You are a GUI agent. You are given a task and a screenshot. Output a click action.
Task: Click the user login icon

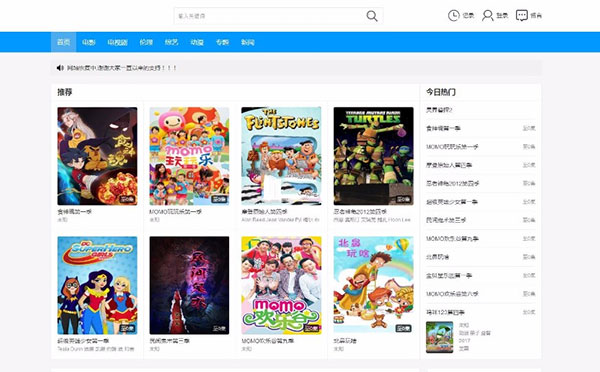pyautogui.click(x=487, y=16)
